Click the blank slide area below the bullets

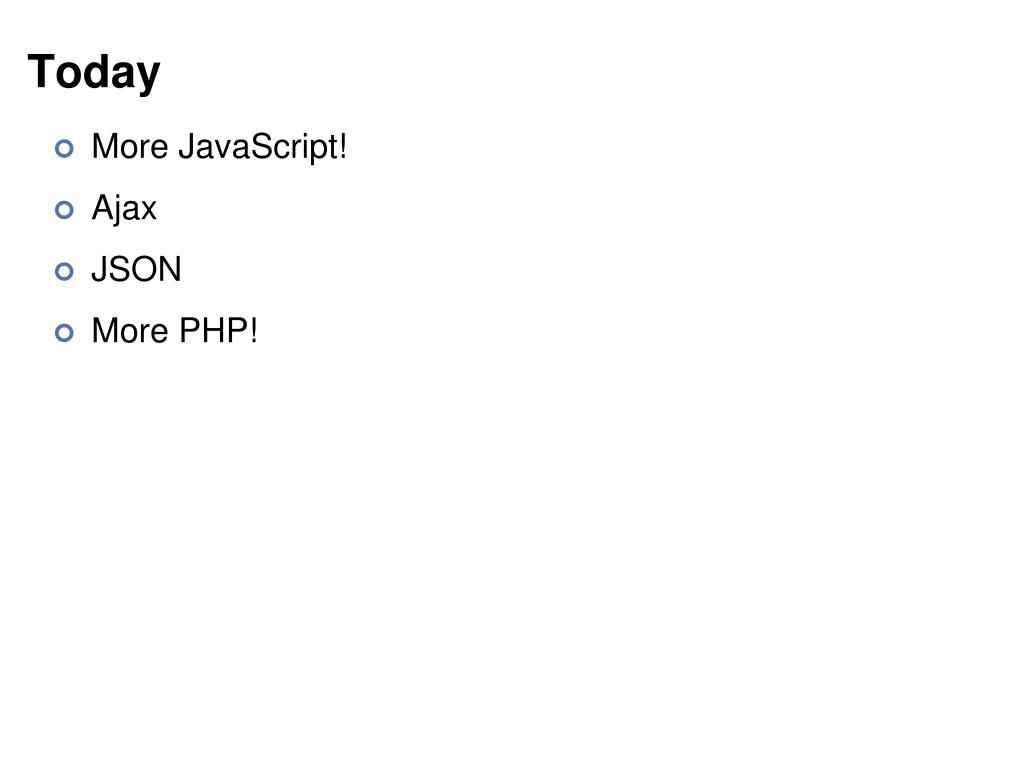(512, 555)
